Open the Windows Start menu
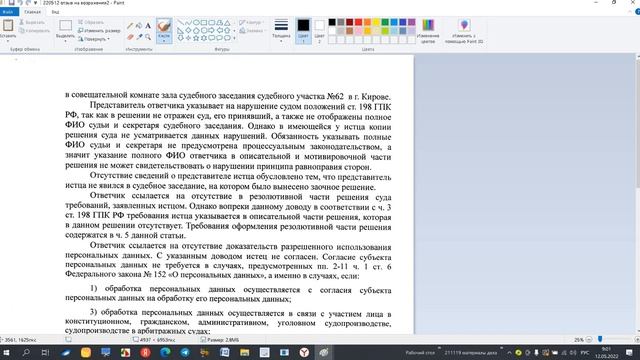This screenshot has height=360, width=640. tap(7, 352)
